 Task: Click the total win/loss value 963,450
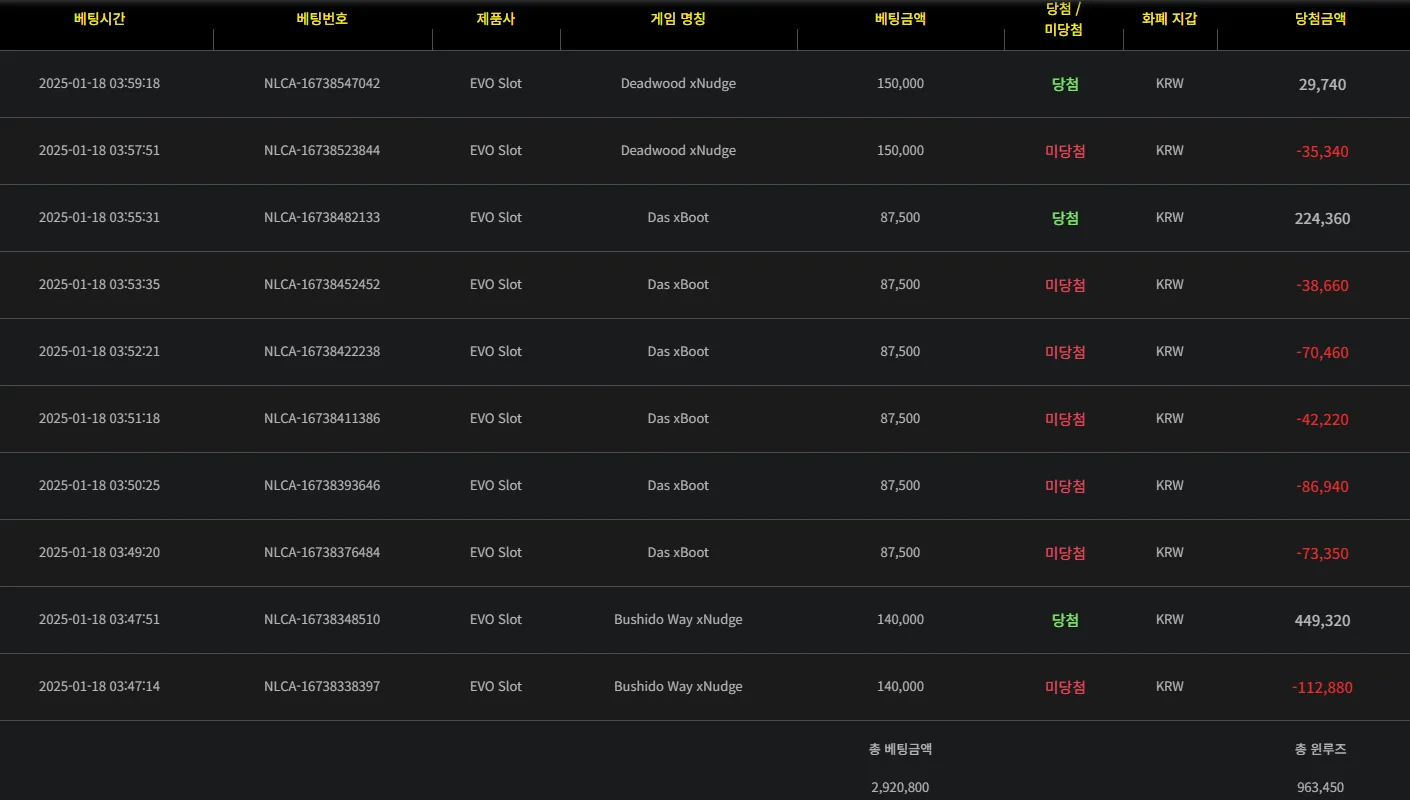pos(1320,788)
